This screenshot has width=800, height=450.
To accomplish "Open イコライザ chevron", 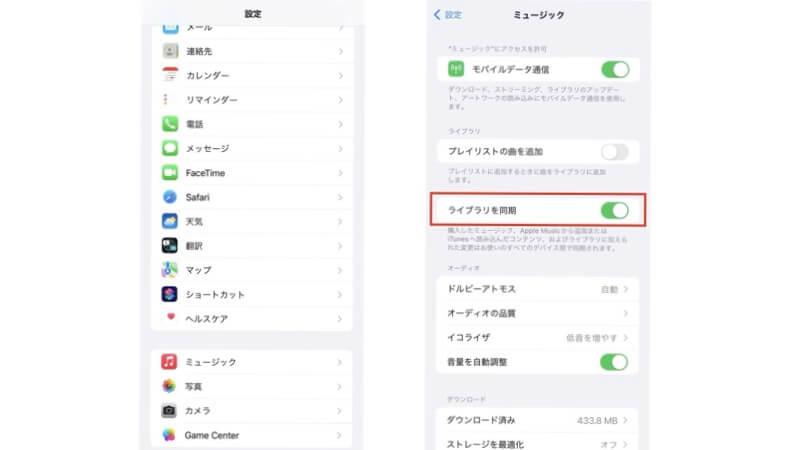I will click(x=626, y=338).
